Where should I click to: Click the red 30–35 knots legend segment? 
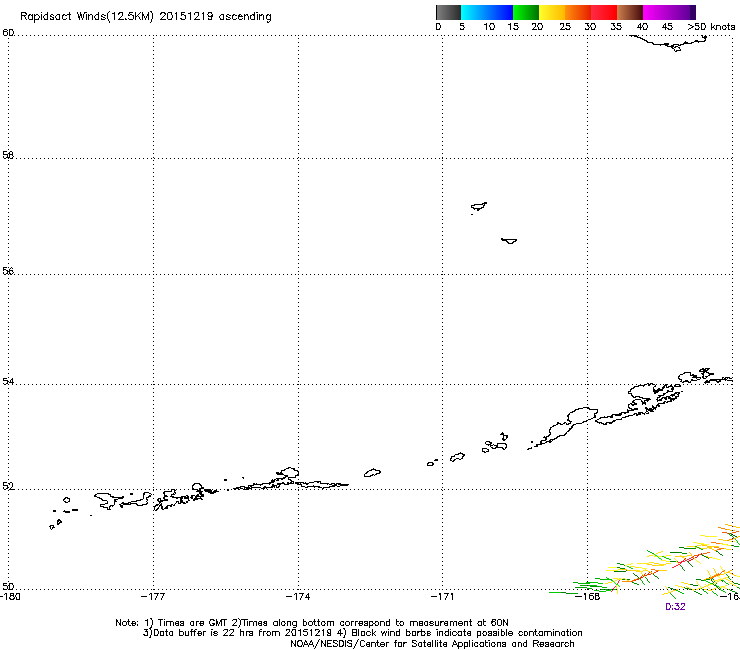point(604,12)
